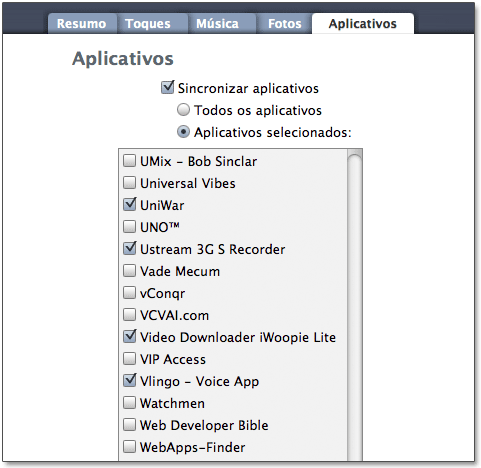Click the UniWar label in list
The width and height of the screenshot is (481, 468).
(x=162, y=205)
